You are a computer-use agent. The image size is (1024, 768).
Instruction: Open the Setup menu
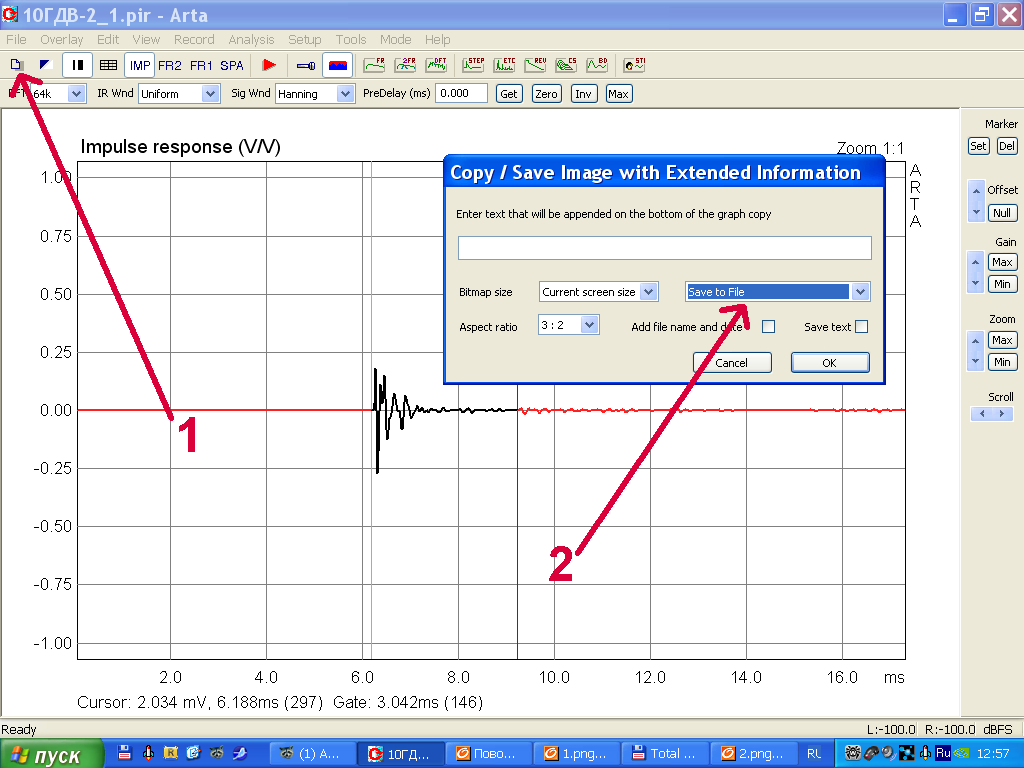pos(304,40)
